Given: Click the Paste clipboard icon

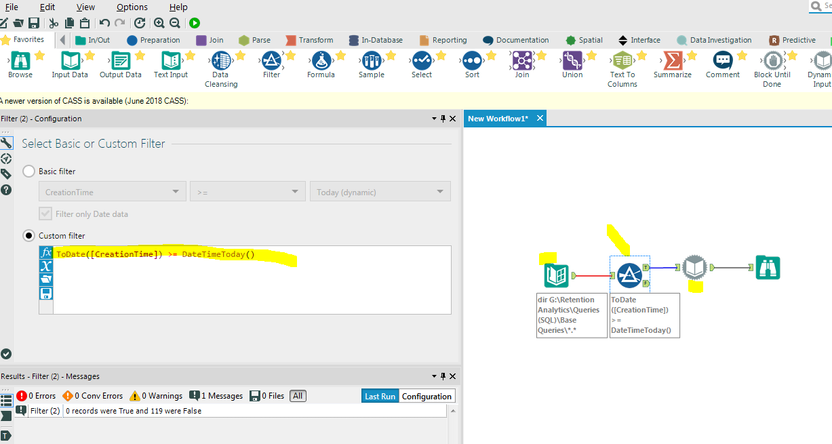Looking at the screenshot, I should point(84,23).
